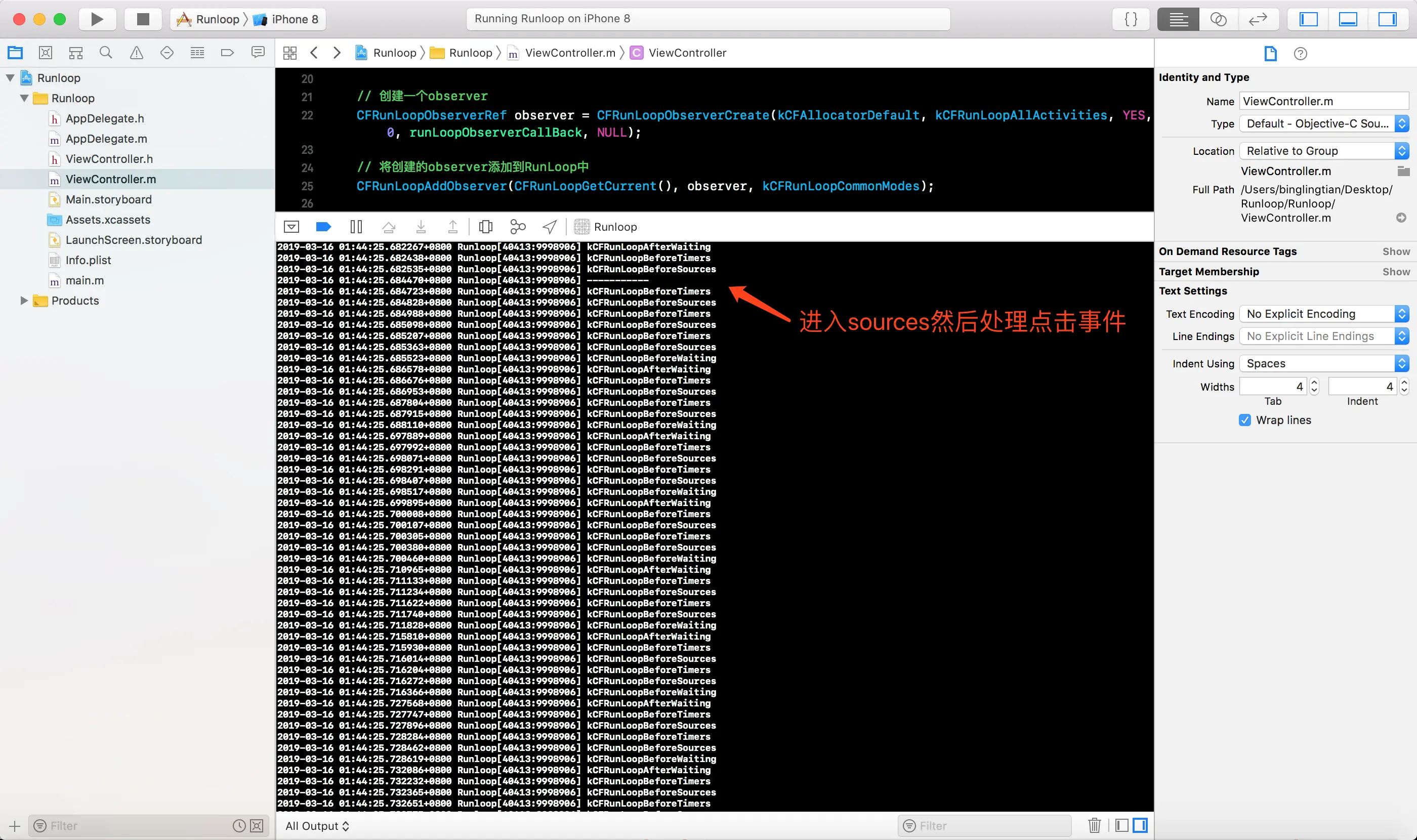This screenshot has height=840, width=1417.
Task: Click the Stop button in toolbar
Action: click(x=143, y=19)
